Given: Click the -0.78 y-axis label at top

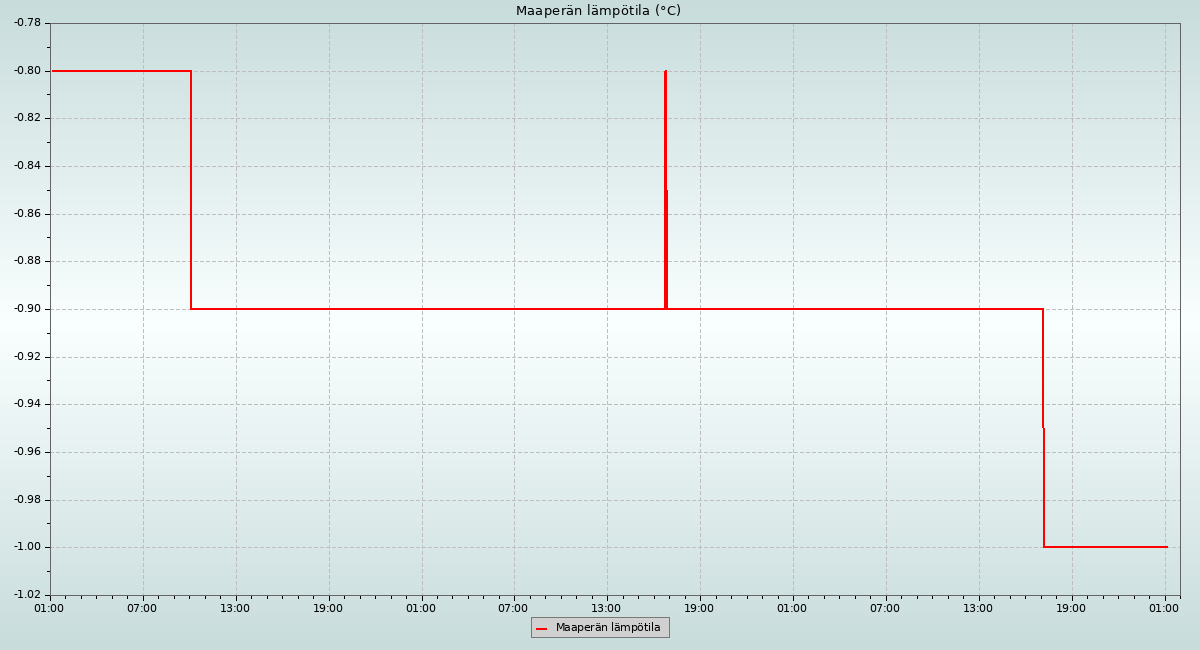Looking at the screenshot, I should (x=27, y=23).
